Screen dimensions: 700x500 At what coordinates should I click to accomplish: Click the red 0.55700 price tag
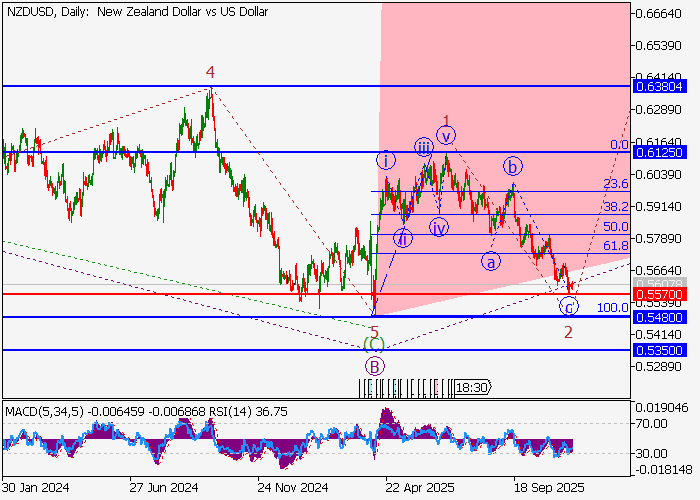[664, 295]
